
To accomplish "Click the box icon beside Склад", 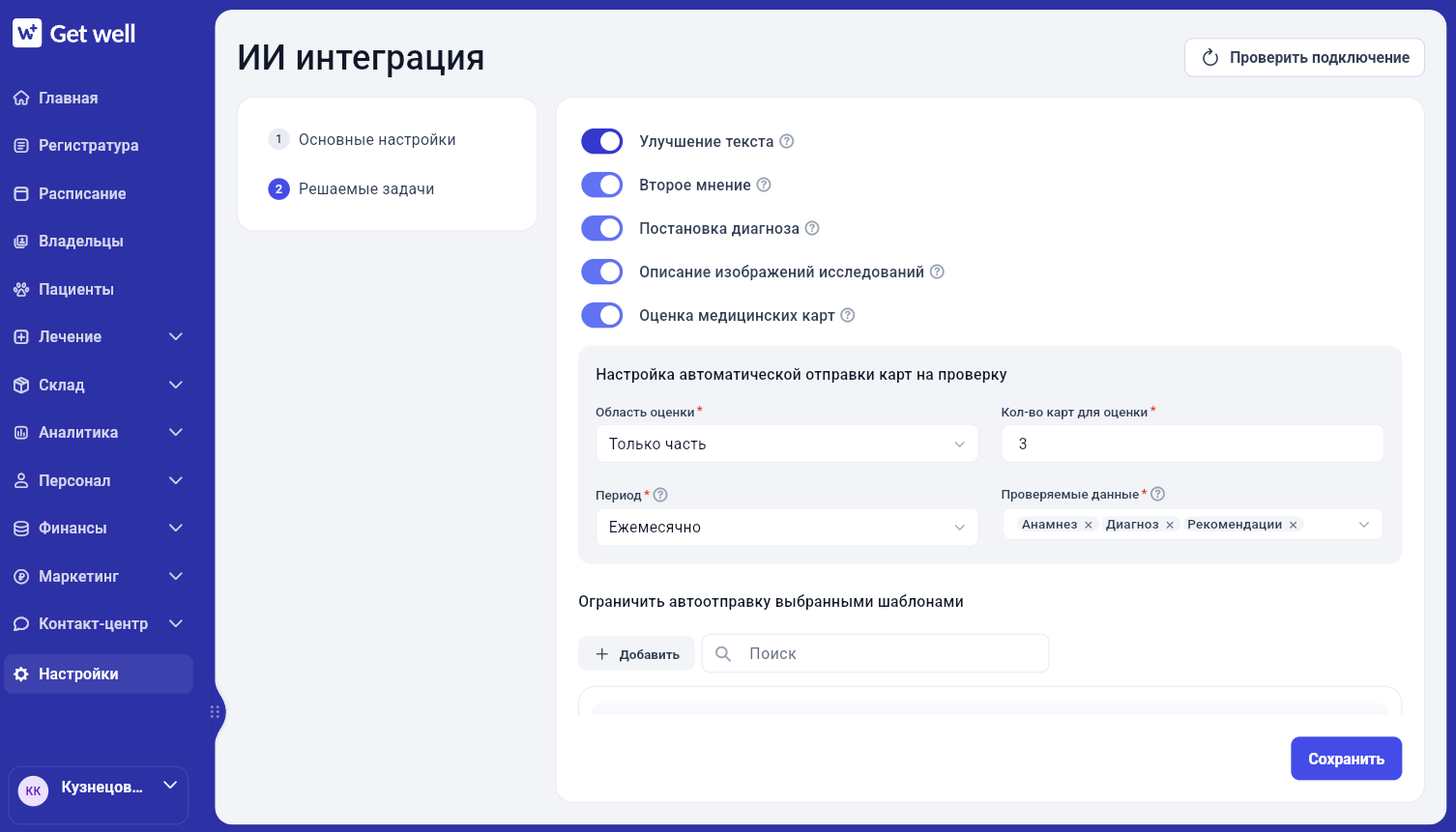I will point(21,385).
